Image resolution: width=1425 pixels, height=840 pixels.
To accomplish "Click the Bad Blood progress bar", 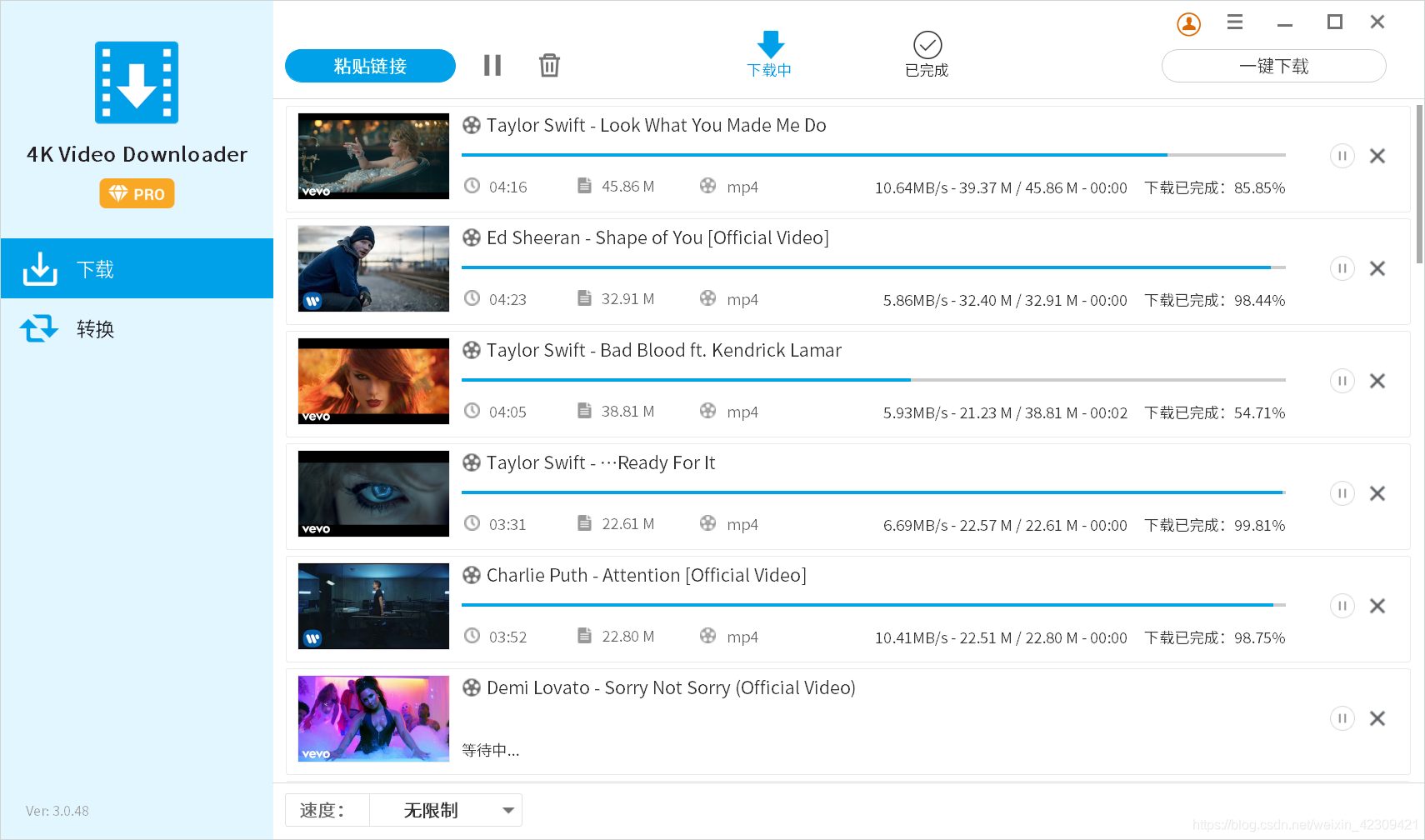I will [x=873, y=380].
